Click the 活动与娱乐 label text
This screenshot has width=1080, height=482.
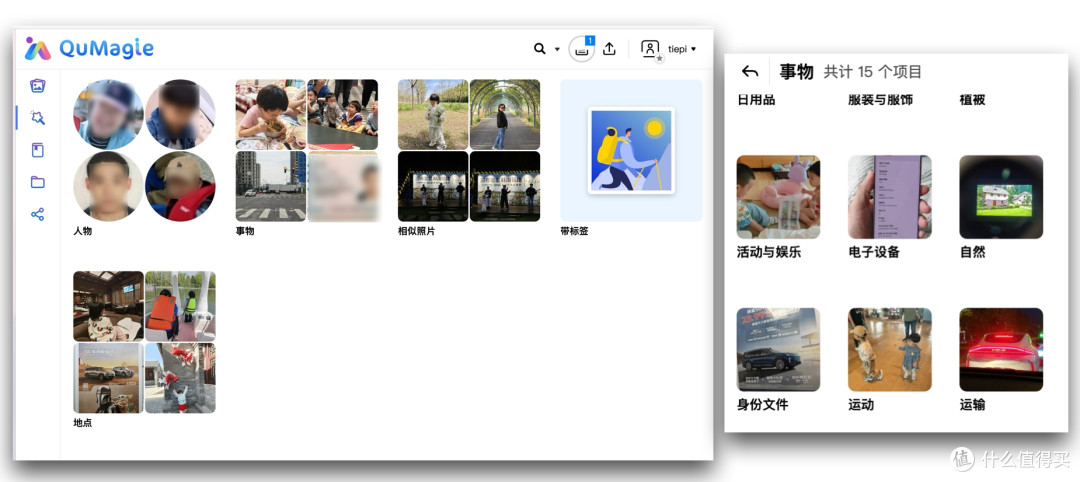pos(769,252)
